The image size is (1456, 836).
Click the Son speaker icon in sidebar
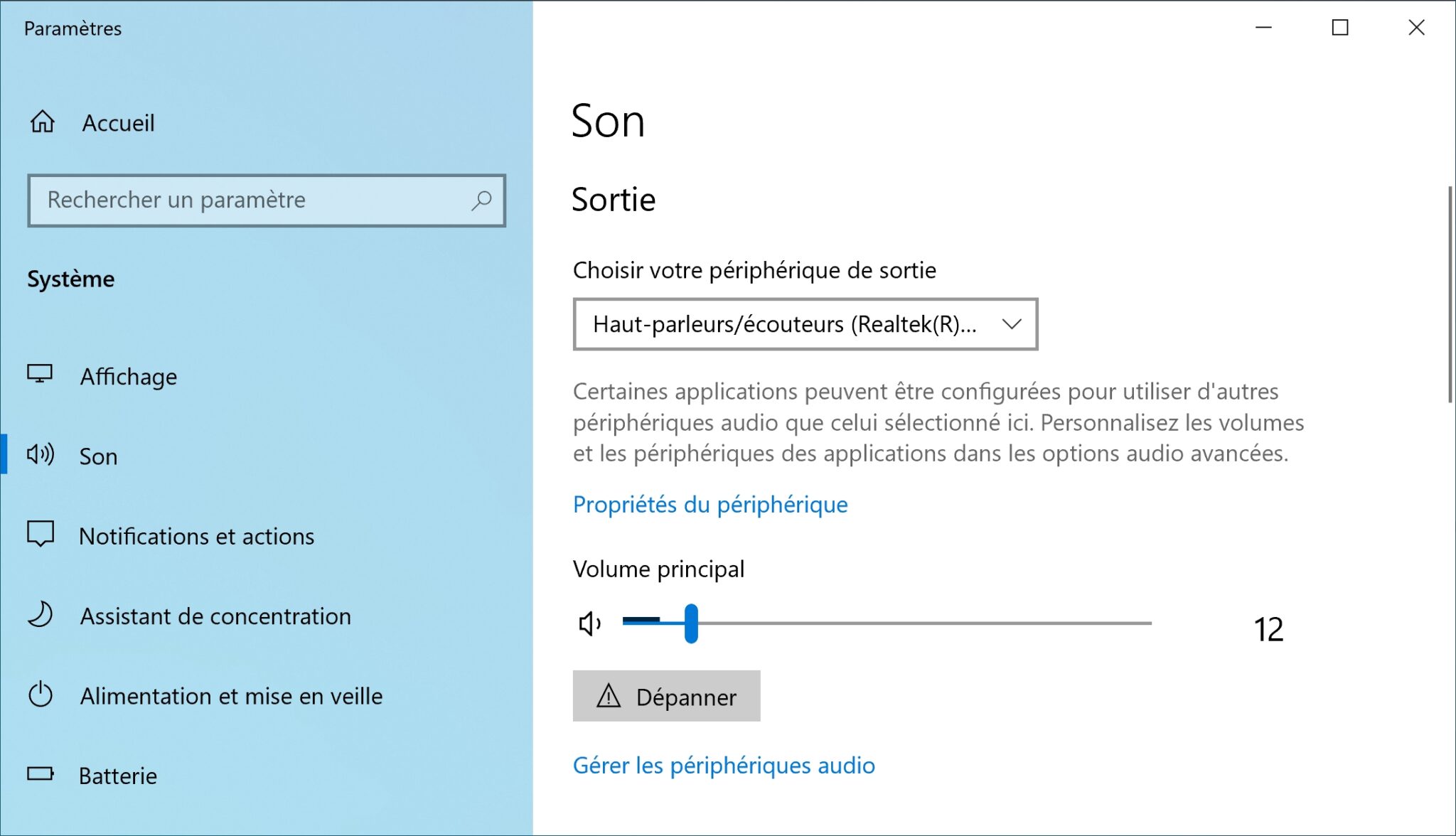(x=41, y=456)
